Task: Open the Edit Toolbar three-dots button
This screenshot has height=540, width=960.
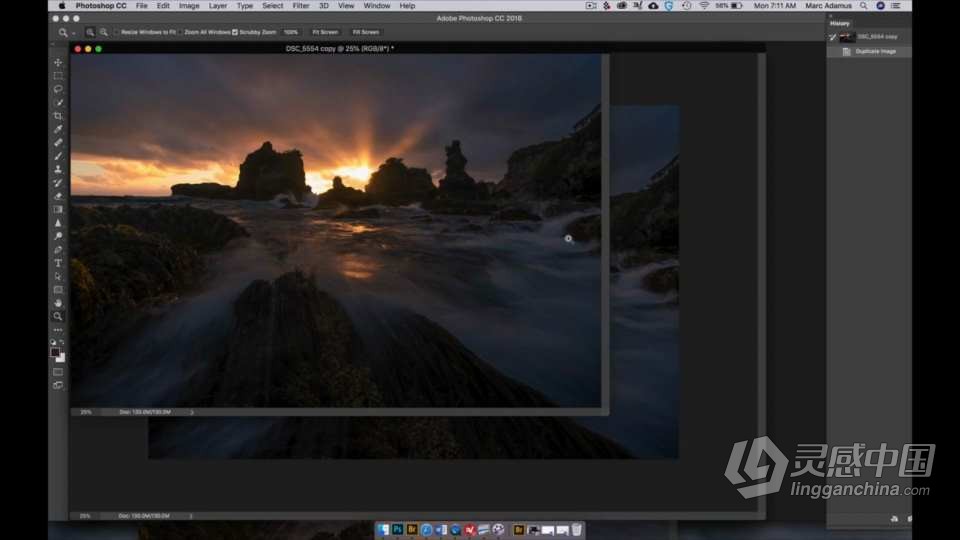Action: point(58,330)
